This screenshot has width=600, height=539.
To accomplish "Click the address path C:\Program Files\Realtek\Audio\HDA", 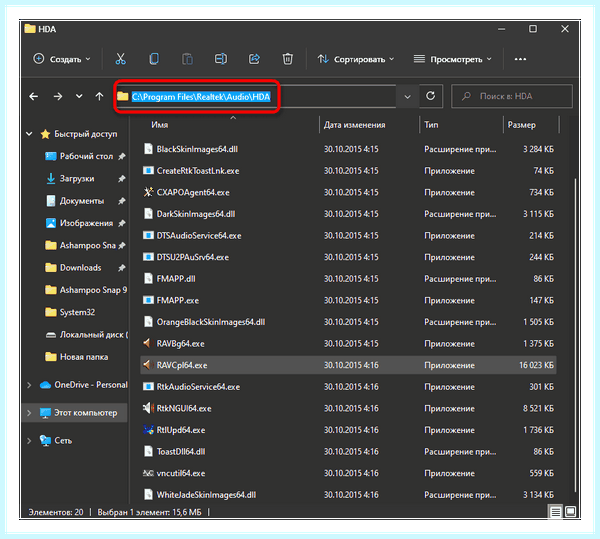I will 201,97.
